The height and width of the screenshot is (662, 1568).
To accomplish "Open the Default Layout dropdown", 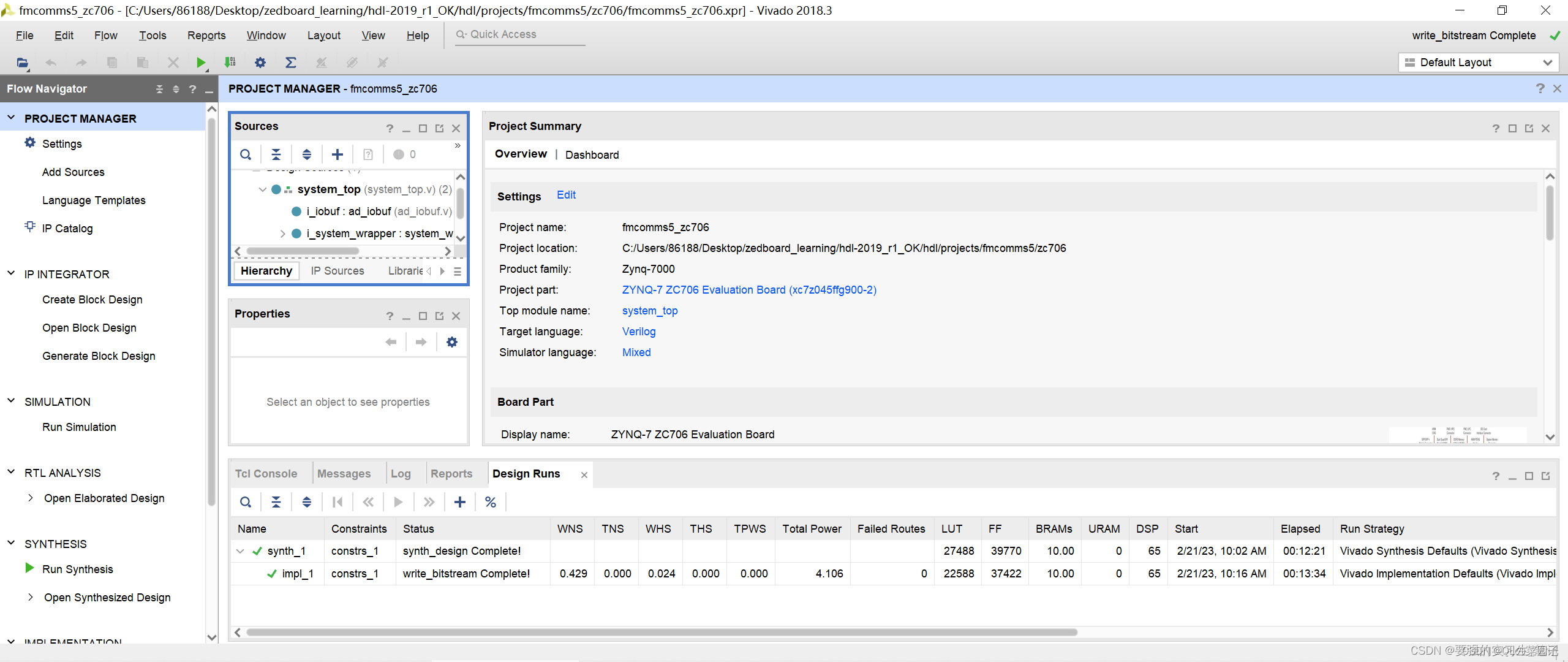I will 1478,62.
